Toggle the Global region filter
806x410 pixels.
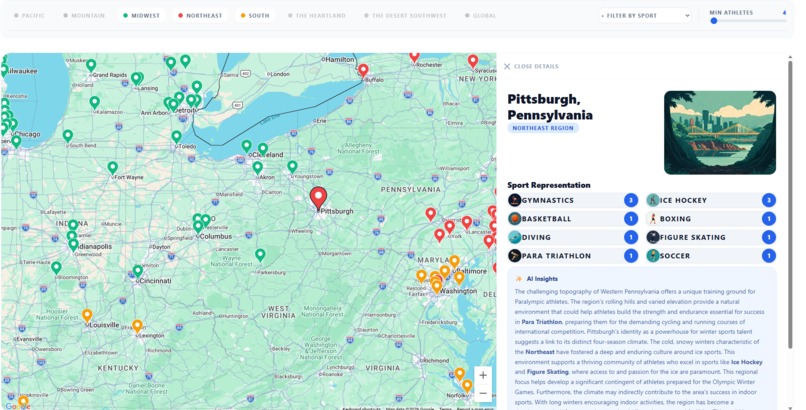pos(481,15)
